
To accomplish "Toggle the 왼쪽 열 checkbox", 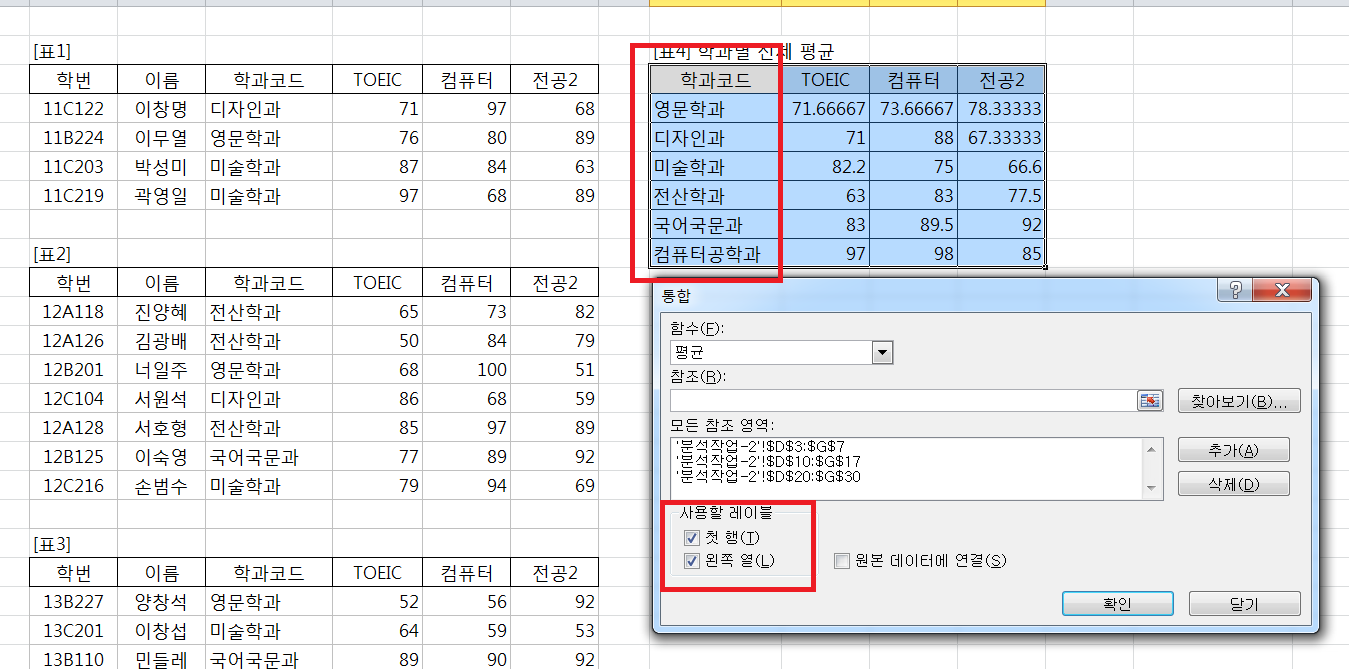I will [692, 561].
